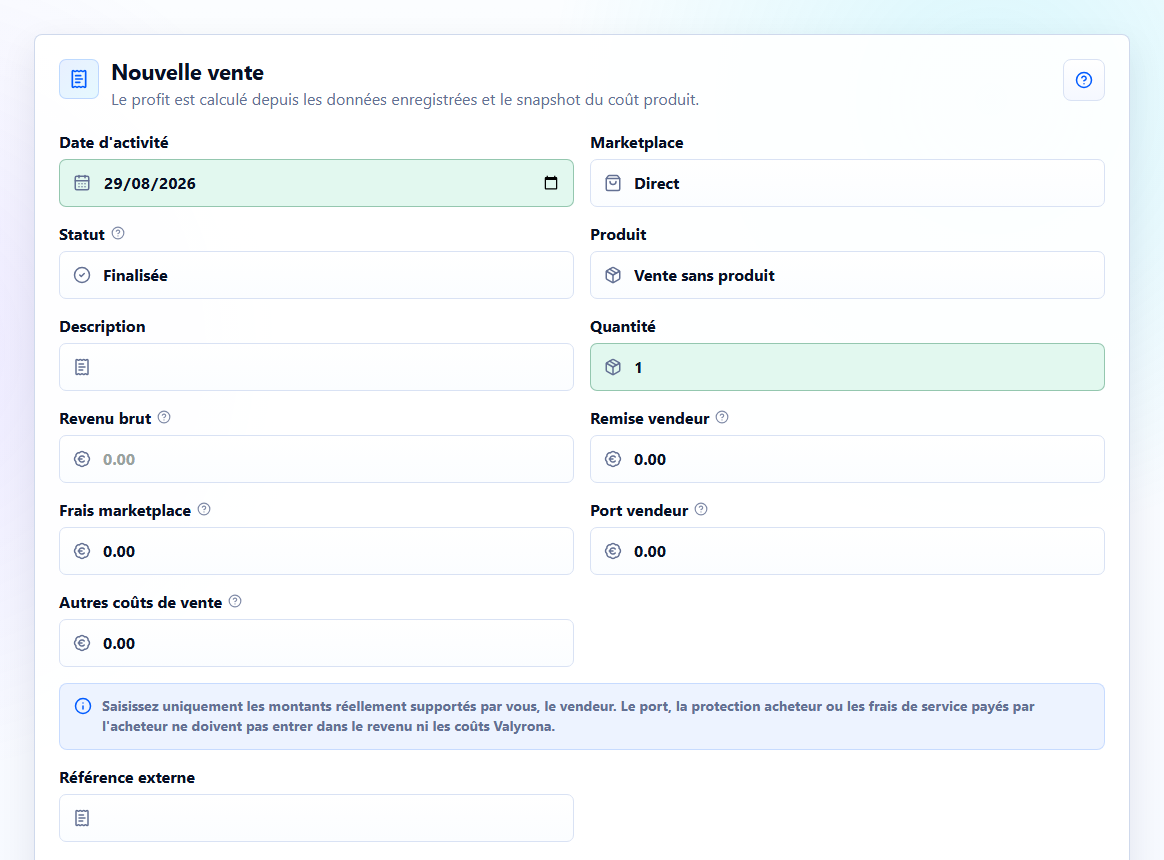
Task: Click the Frais marketplace amount field
Action: 316,552
